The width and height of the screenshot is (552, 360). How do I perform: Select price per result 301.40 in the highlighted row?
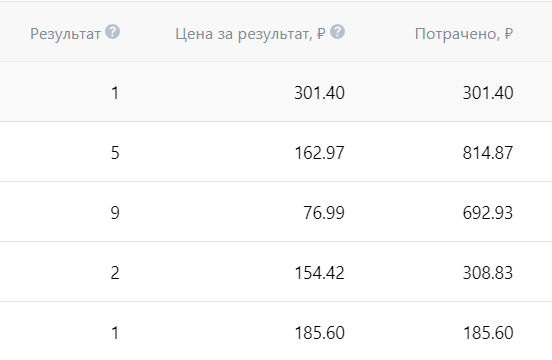click(x=319, y=93)
